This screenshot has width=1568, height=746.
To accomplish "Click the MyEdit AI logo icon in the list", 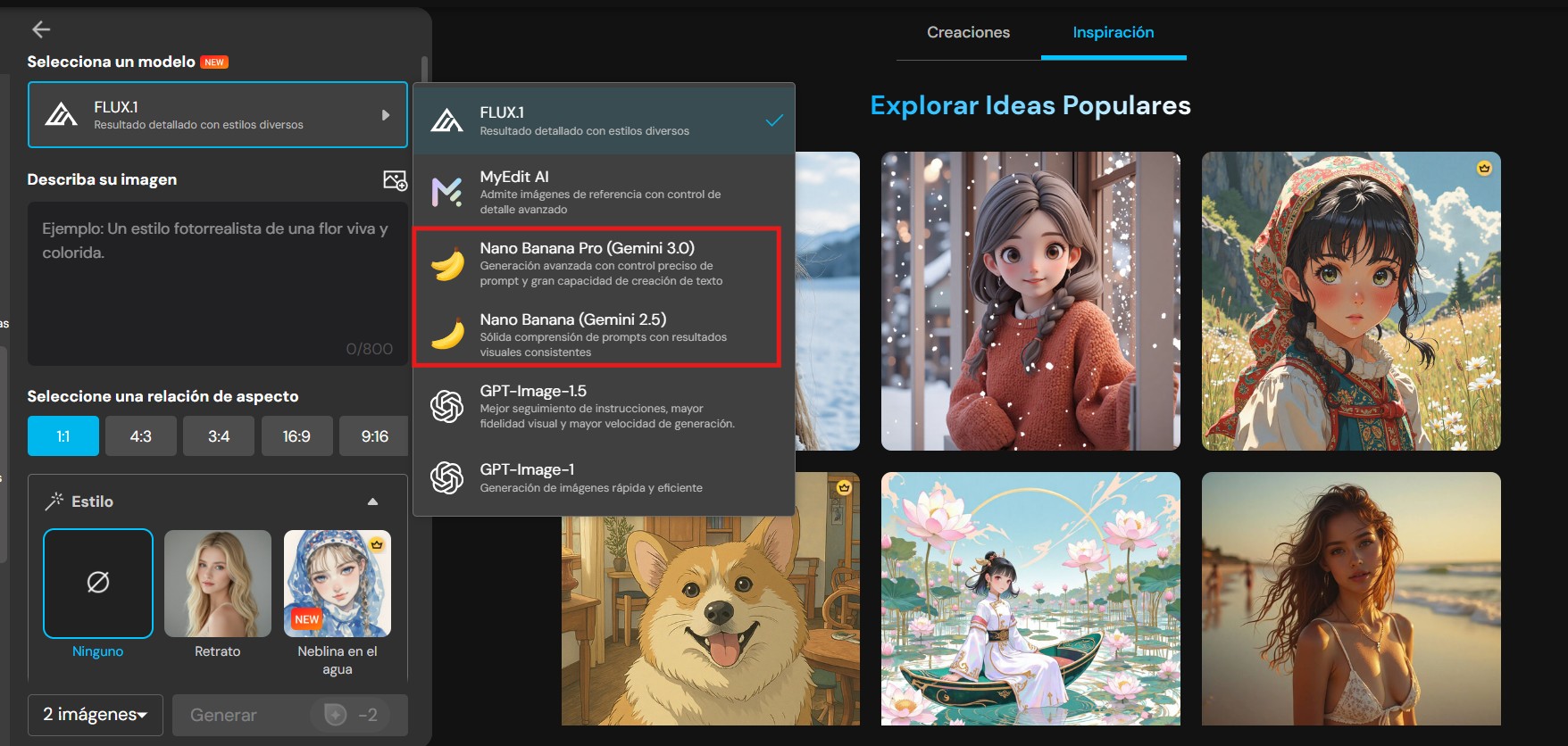I will 446,192.
